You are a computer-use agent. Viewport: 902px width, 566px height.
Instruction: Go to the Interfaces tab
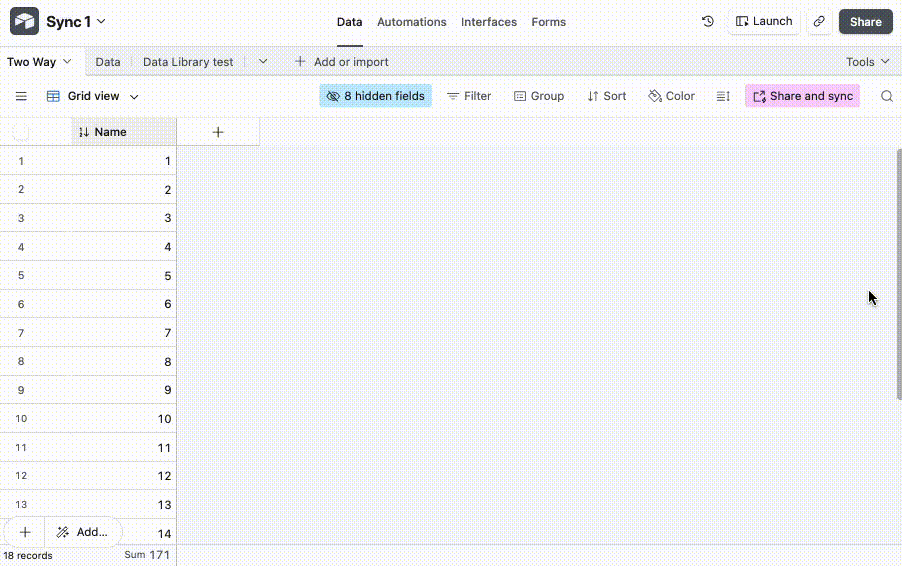[488, 22]
